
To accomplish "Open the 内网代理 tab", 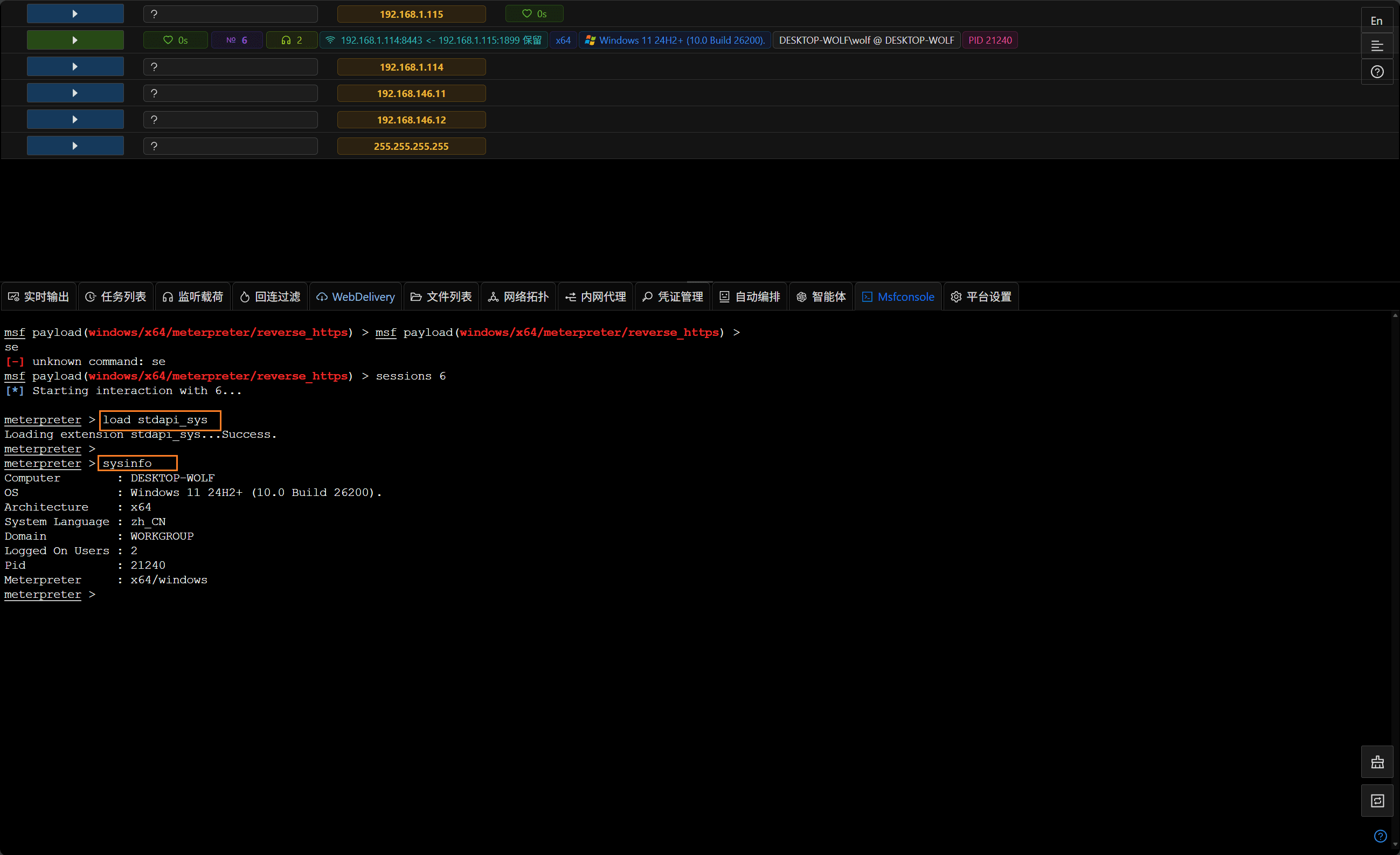I will pyautogui.click(x=596, y=297).
